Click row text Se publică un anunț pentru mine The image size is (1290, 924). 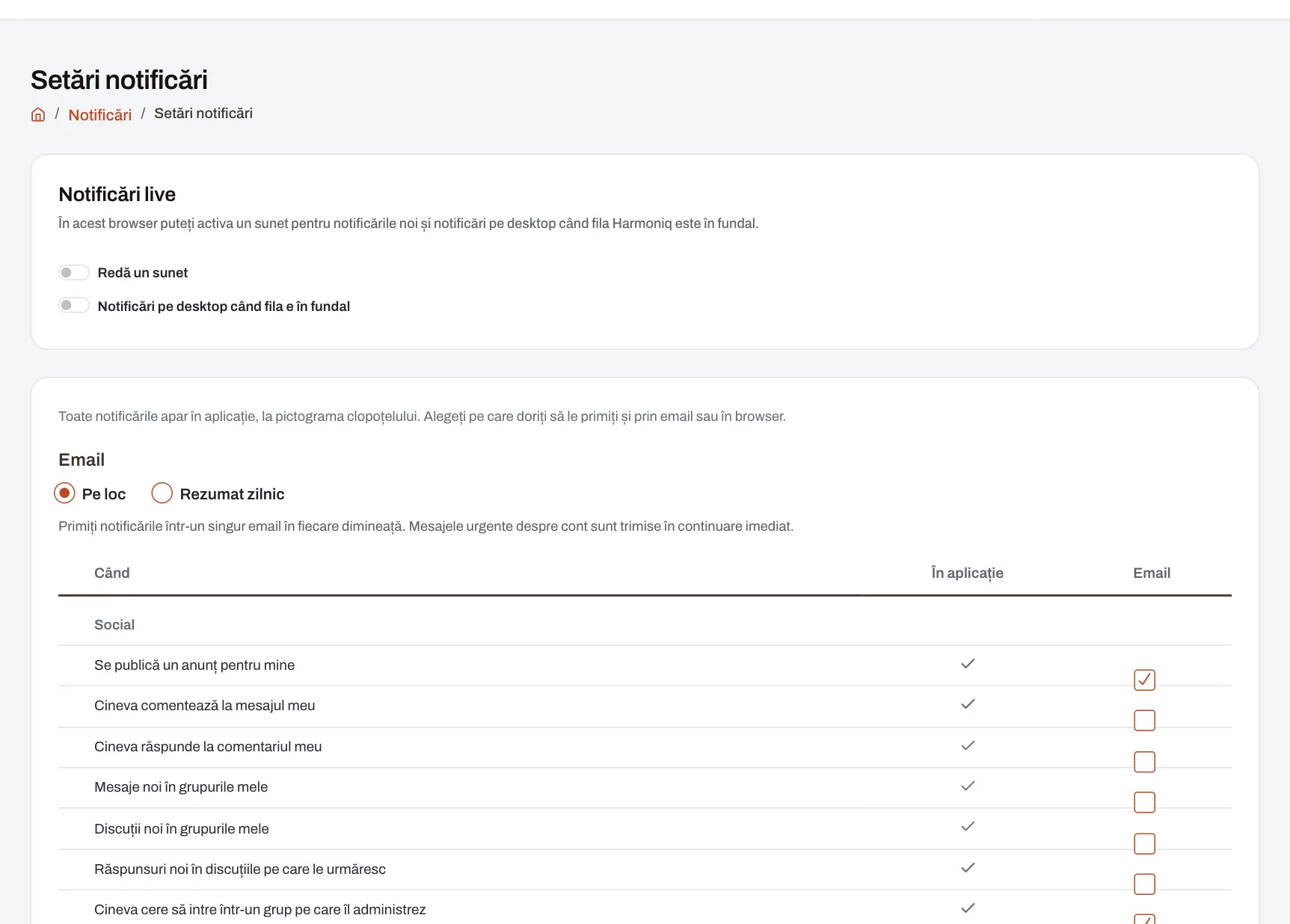[x=194, y=665]
